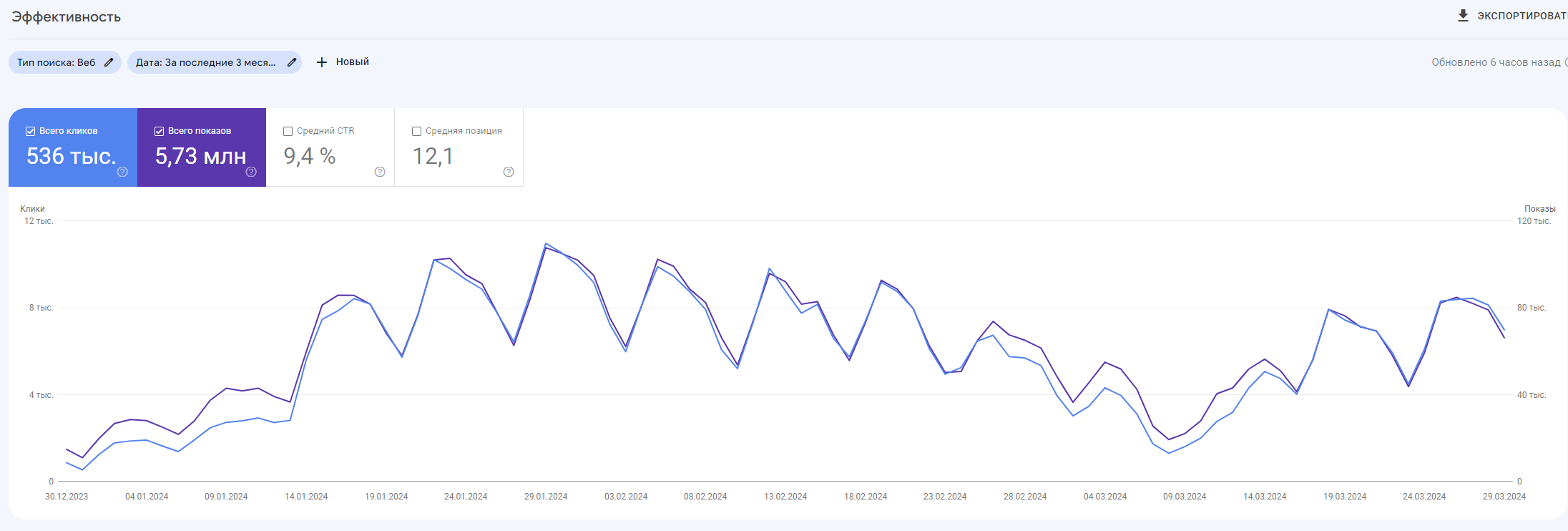This screenshot has width=1568, height=531.
Task: Click the 19.03.2024 date label
Action: point(1345,497)
